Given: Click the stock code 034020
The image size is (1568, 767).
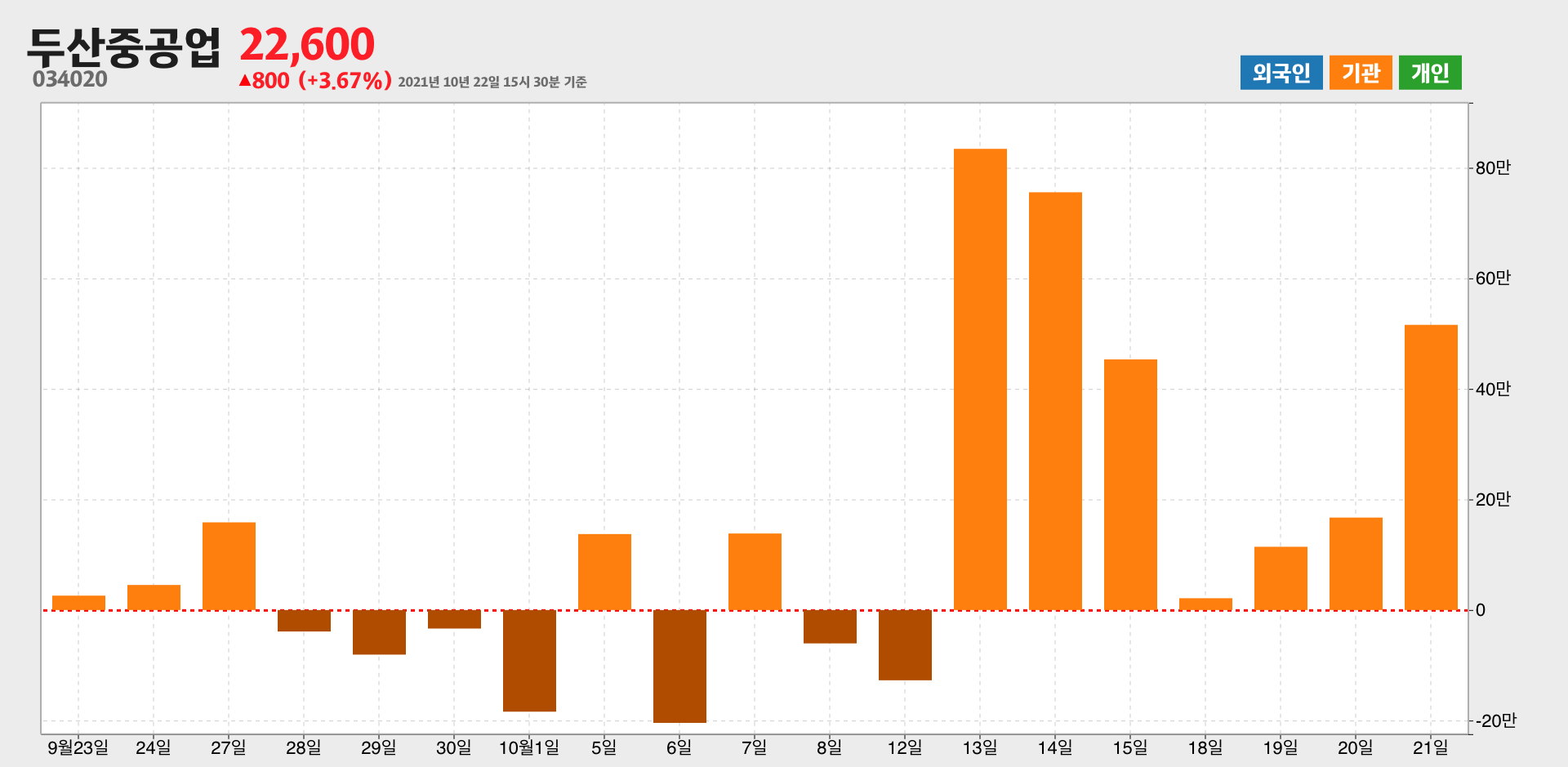Looking at the screenshot, I should tap(70, 79).
